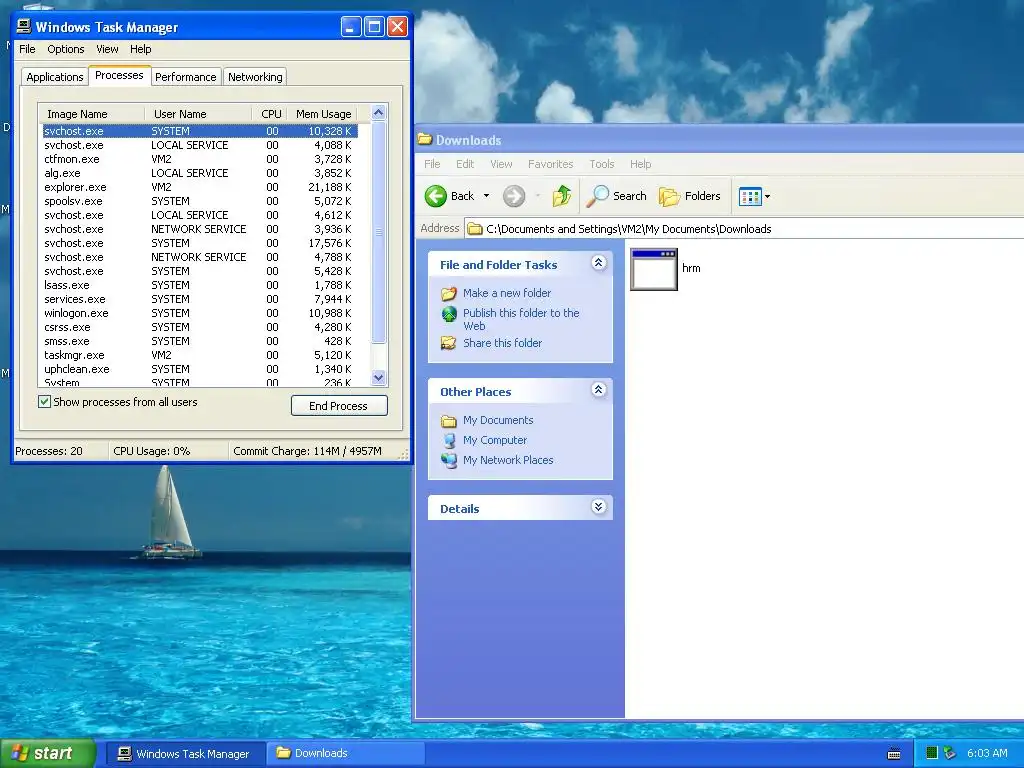The image size is (1024, 768).
Task: Click My Network Places link
Action: coord(508,460)
